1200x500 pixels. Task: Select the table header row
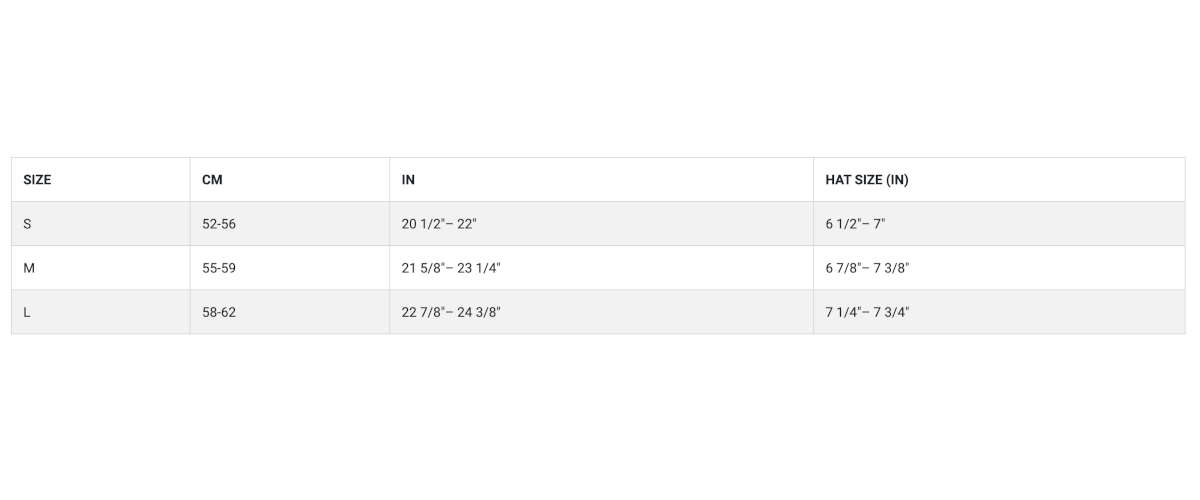pyautogui.click(x=600, y=180)
